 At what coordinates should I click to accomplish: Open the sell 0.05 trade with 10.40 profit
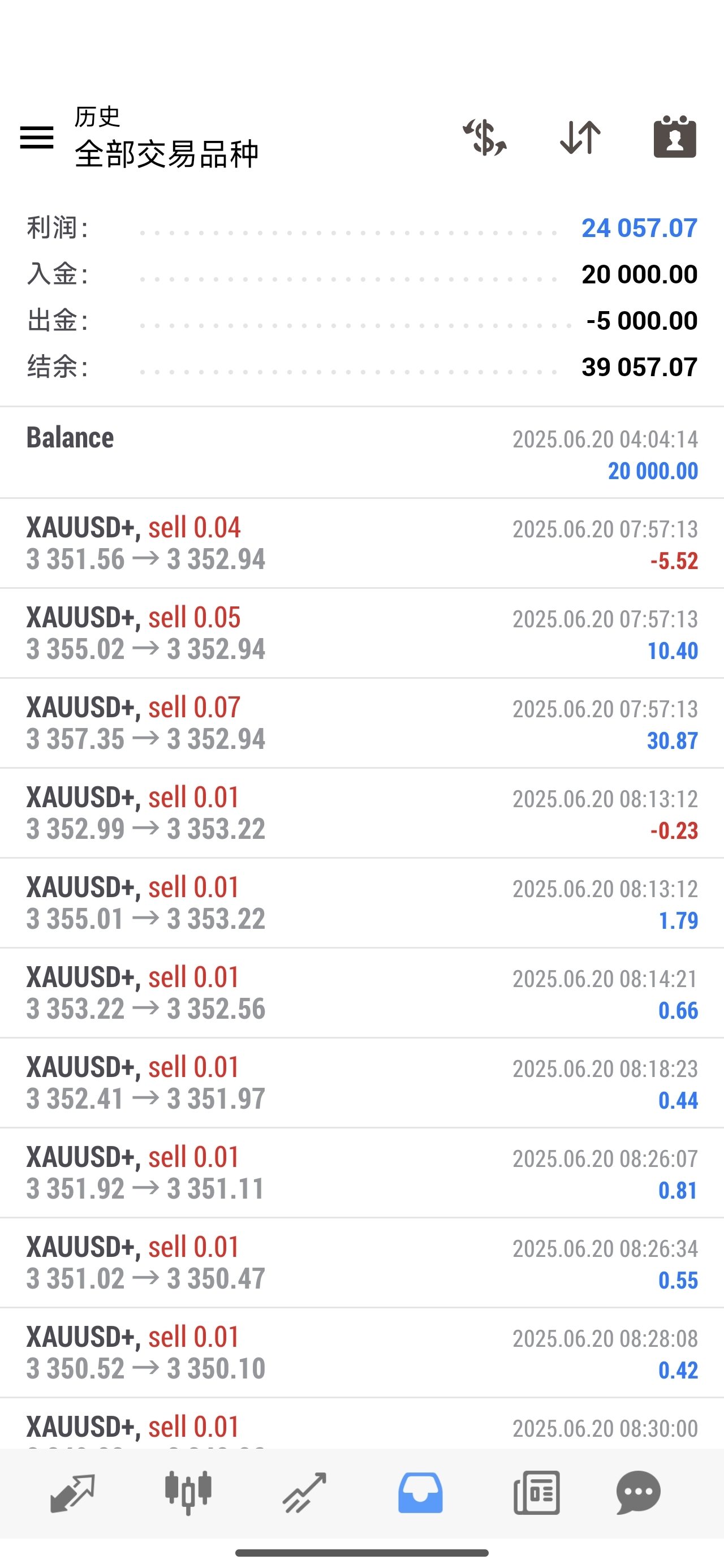(361, 633)
